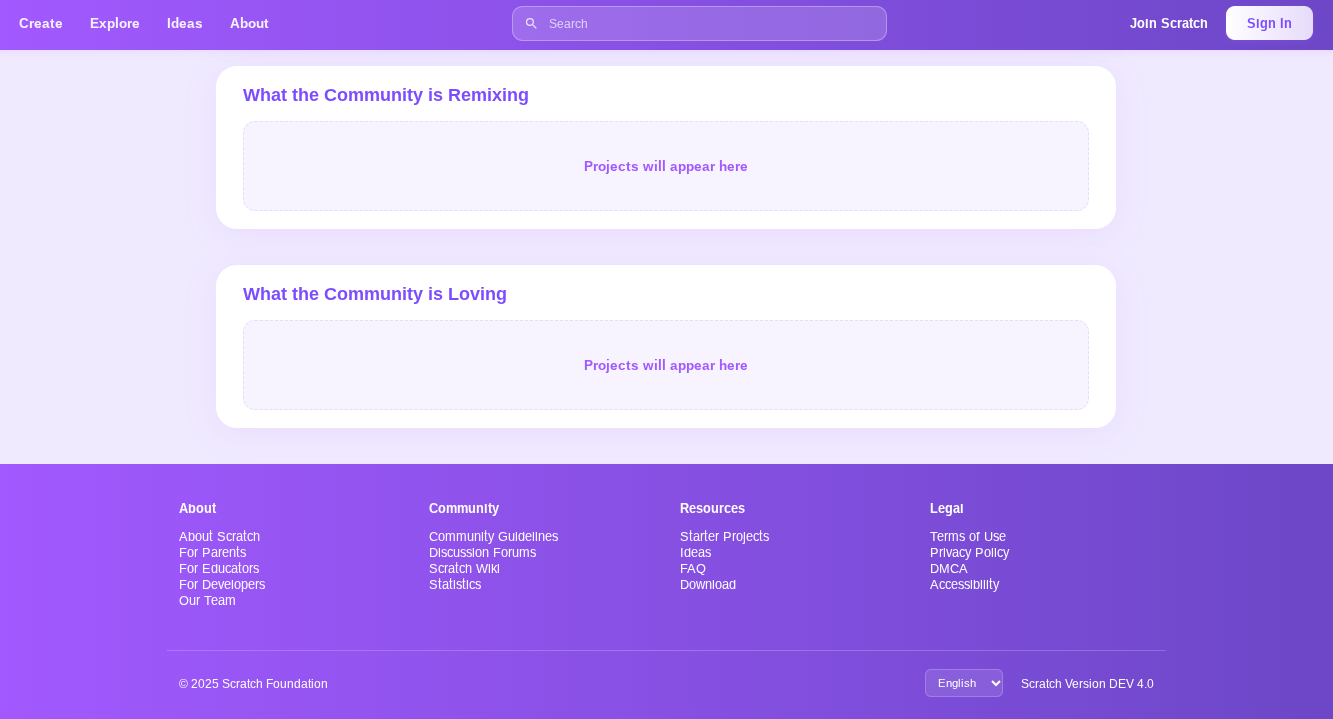Open For Parents footer link

tap(212, 552)
